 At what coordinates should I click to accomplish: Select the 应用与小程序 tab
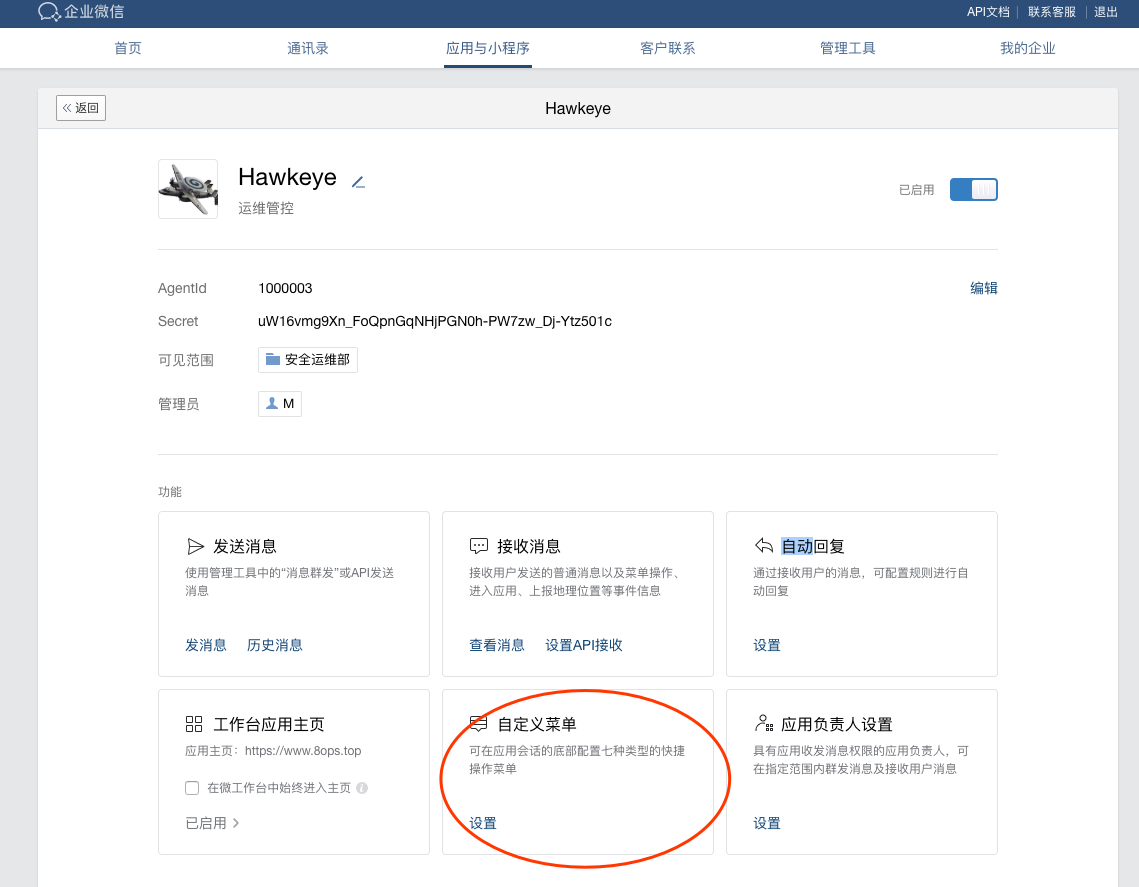pos(487,48)
